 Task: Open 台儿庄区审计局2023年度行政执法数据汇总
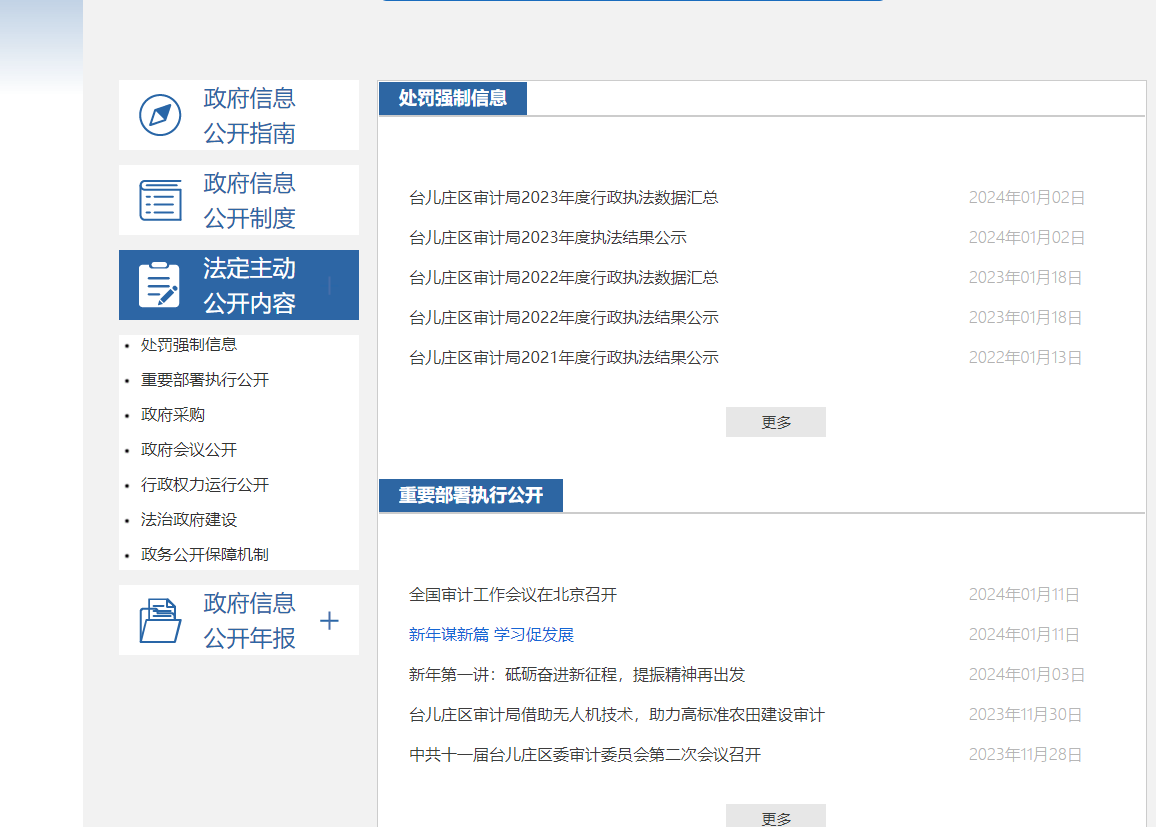[564, 198]
